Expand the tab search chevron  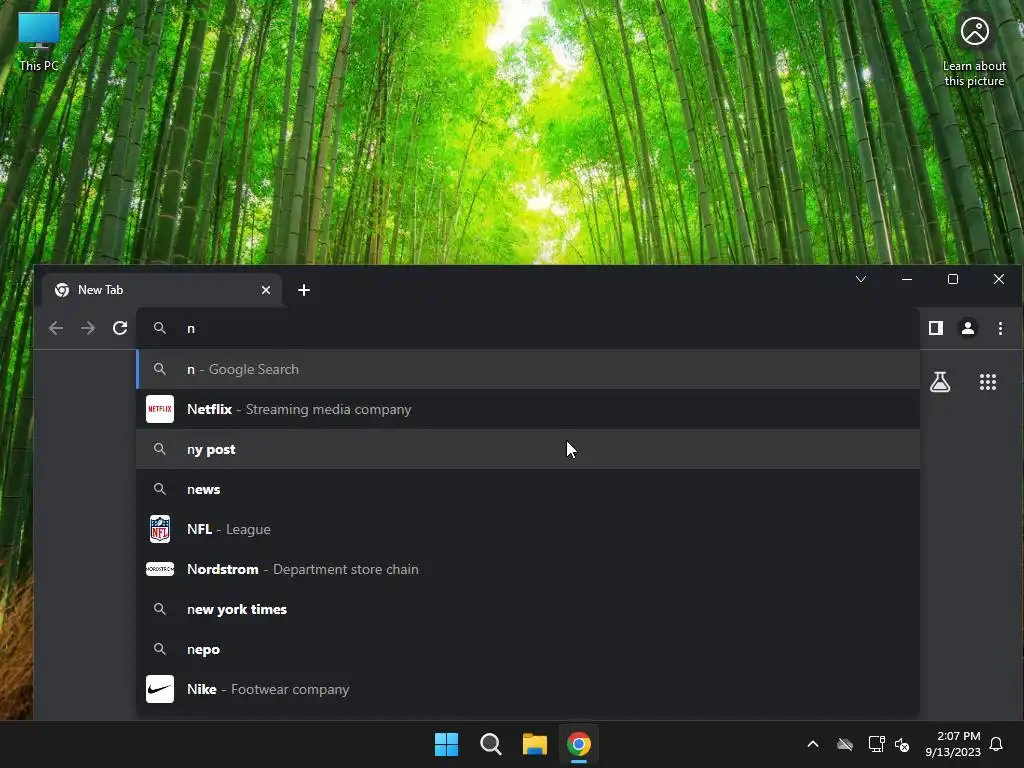click(x=861, y=280)
